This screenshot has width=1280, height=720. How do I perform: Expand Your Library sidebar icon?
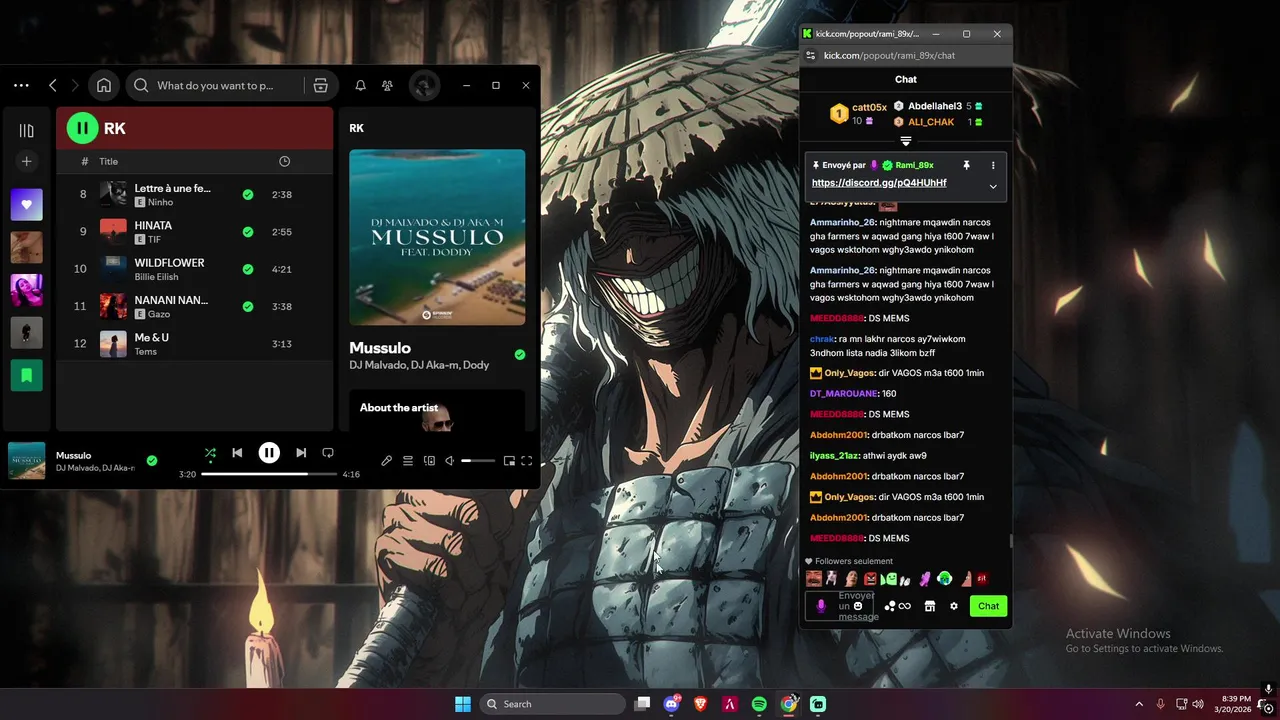[27, 130]
